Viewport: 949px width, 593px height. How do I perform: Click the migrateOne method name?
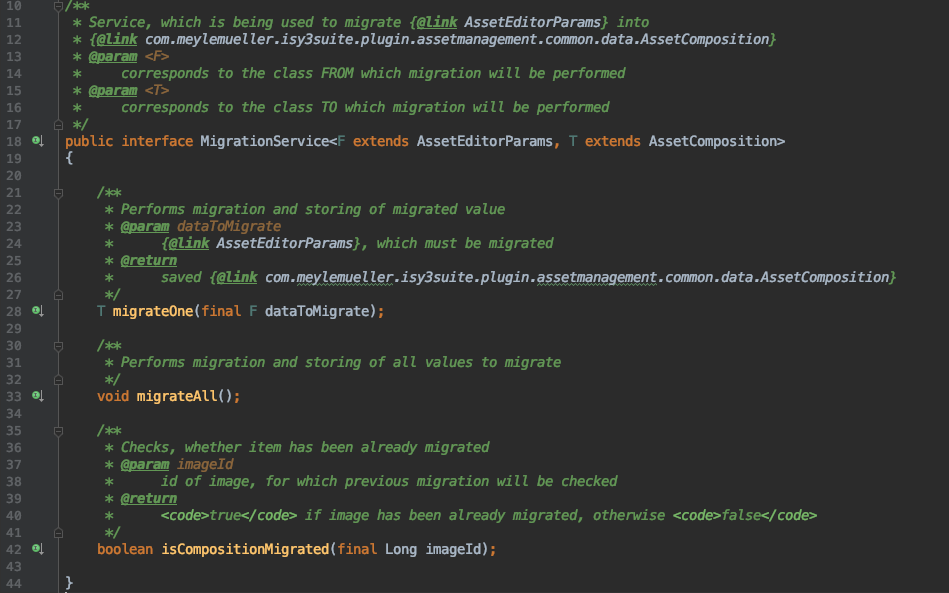pos(152,312)
